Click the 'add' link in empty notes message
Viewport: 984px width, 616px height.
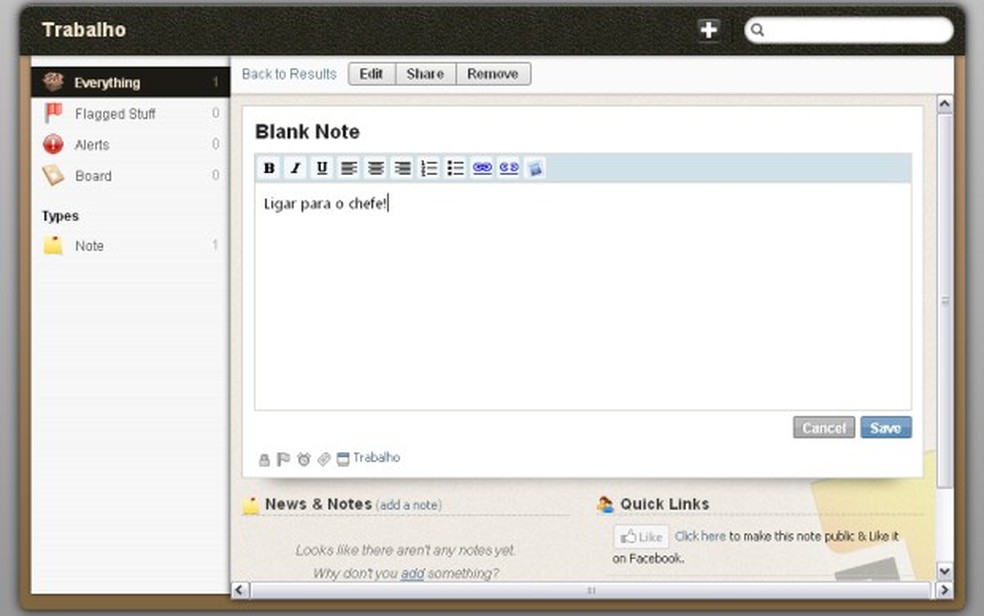tap(412, 573)
